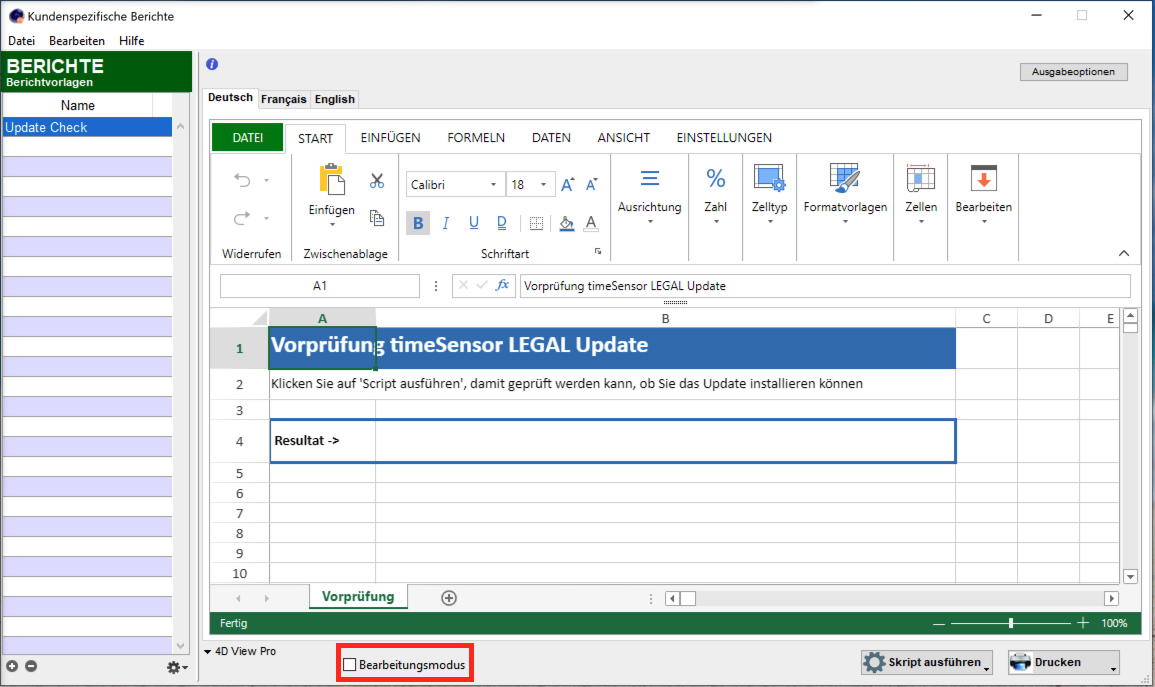The height and width of the screenshot is (687, 1155).
Task: Open the gear options menu in sidebar
Action: [177, 667]
